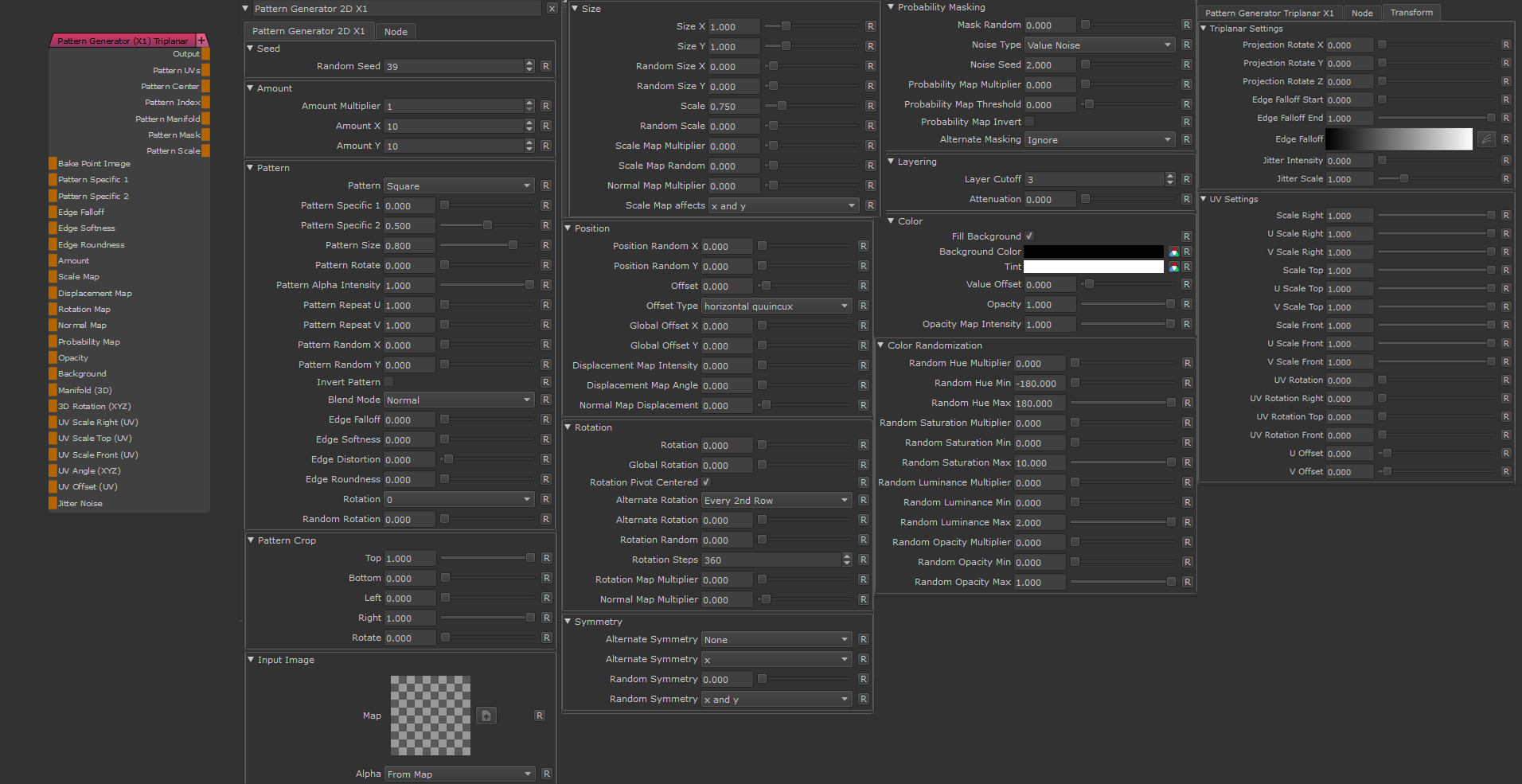Image resolution: width=1522 pixels, height=784 pixels.
Task: Click the Edge Falloff curve editor icon
Action: click(1485, 139)
